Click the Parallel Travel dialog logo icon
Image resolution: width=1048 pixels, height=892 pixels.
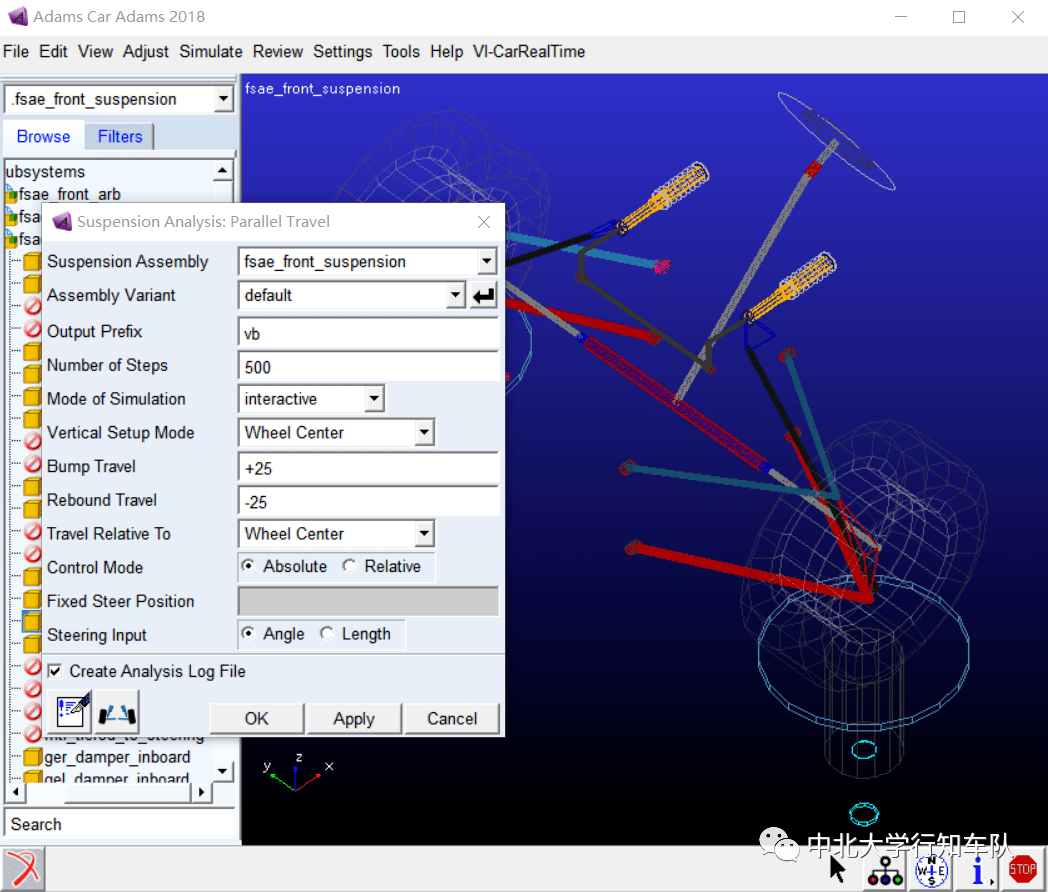pos(62,221)
